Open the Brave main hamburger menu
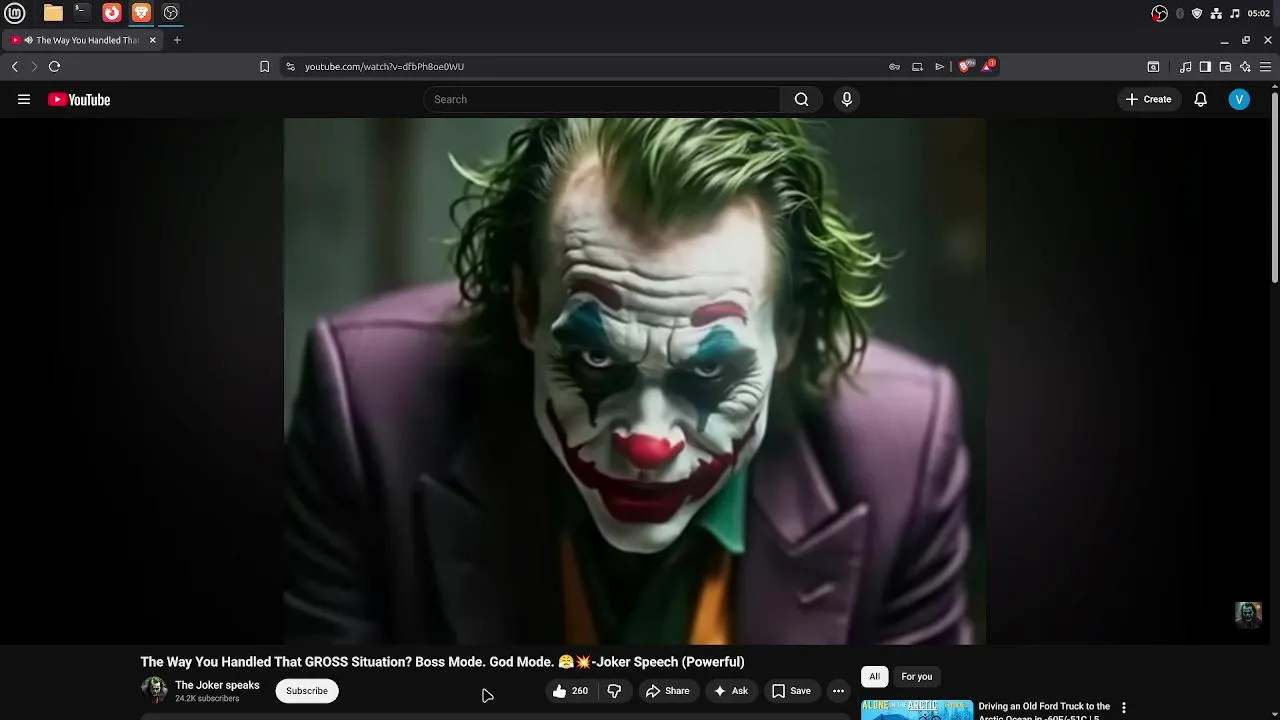This screenshot has width=1280, height=720. tap(1265, 67)
